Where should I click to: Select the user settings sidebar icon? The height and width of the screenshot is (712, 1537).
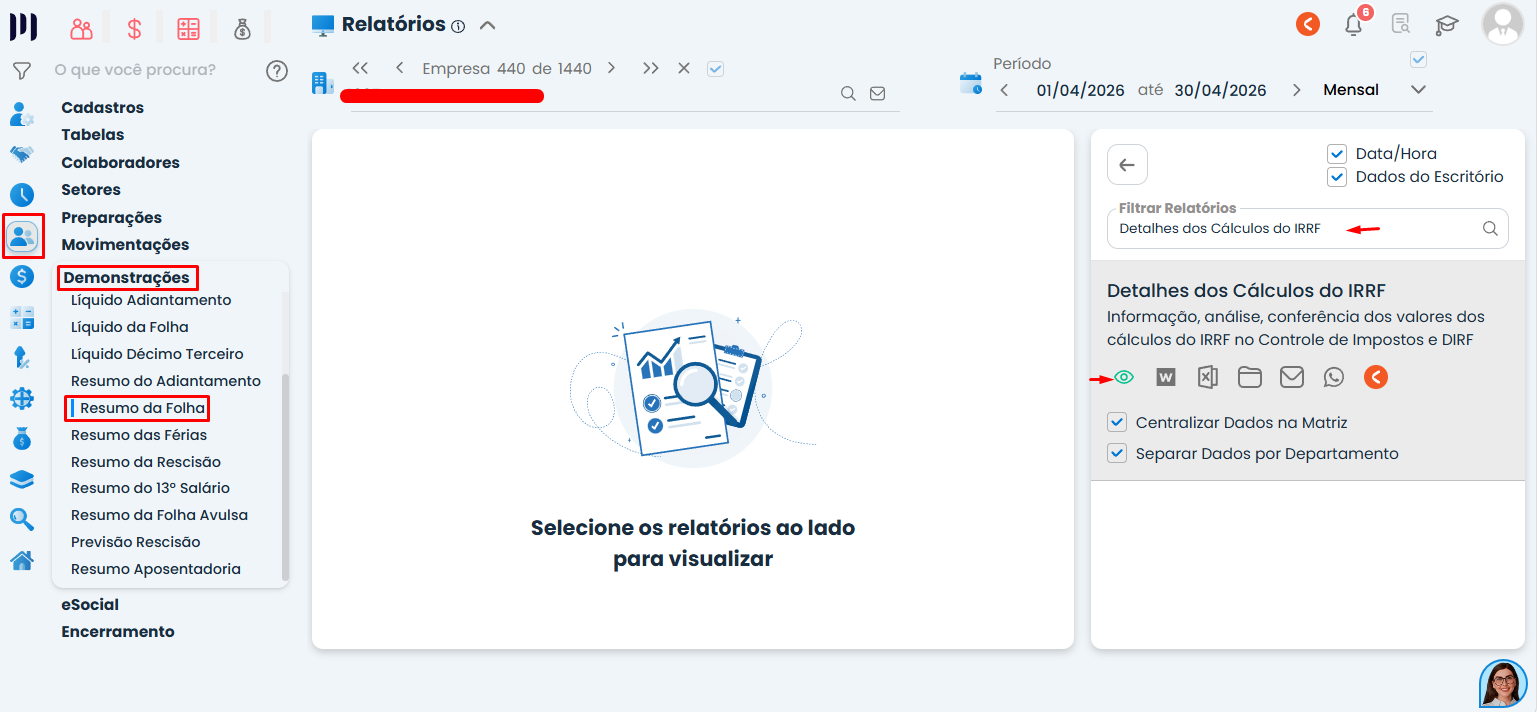(21, 114)
